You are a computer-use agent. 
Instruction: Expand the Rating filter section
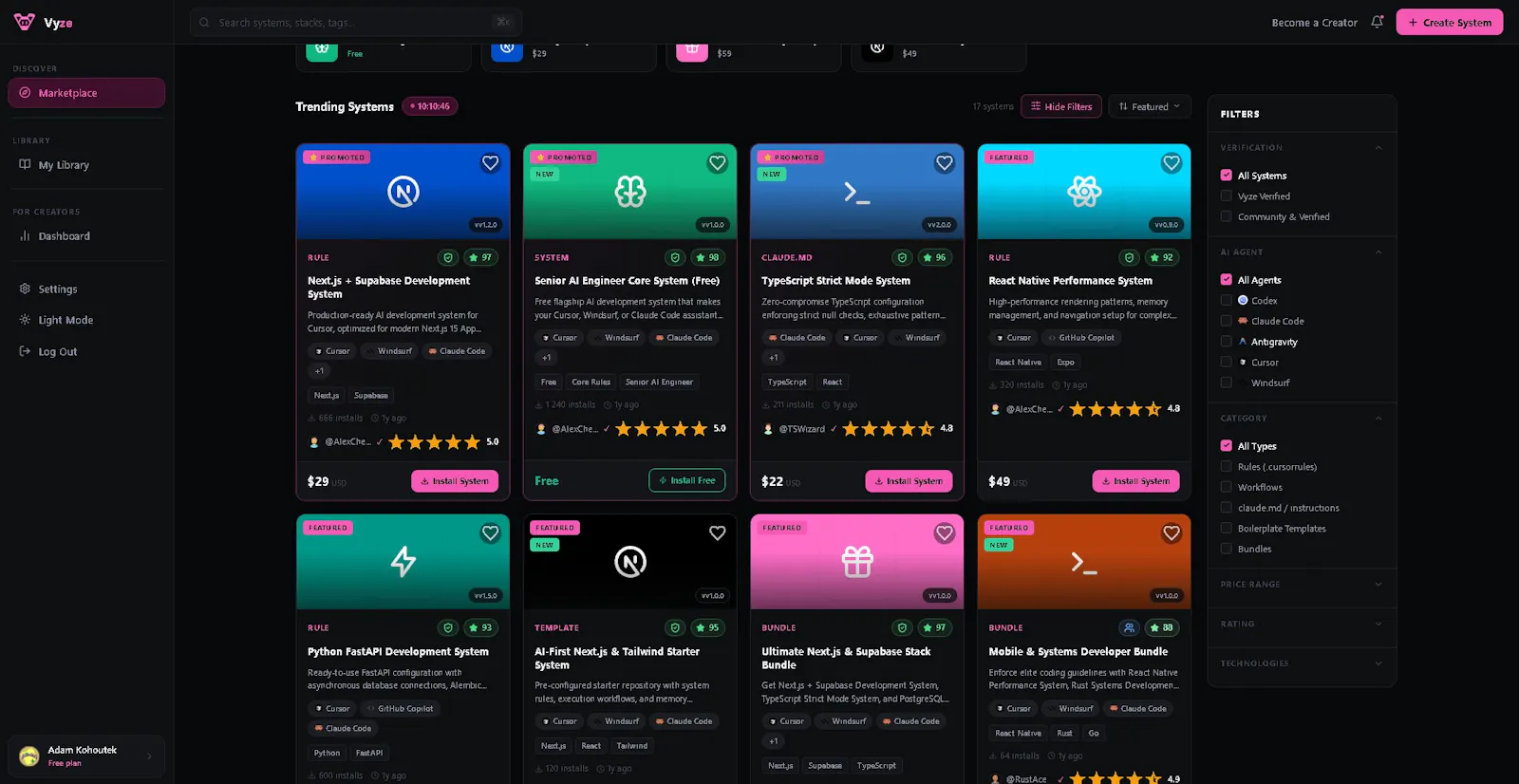click(x=1378, y=624)
